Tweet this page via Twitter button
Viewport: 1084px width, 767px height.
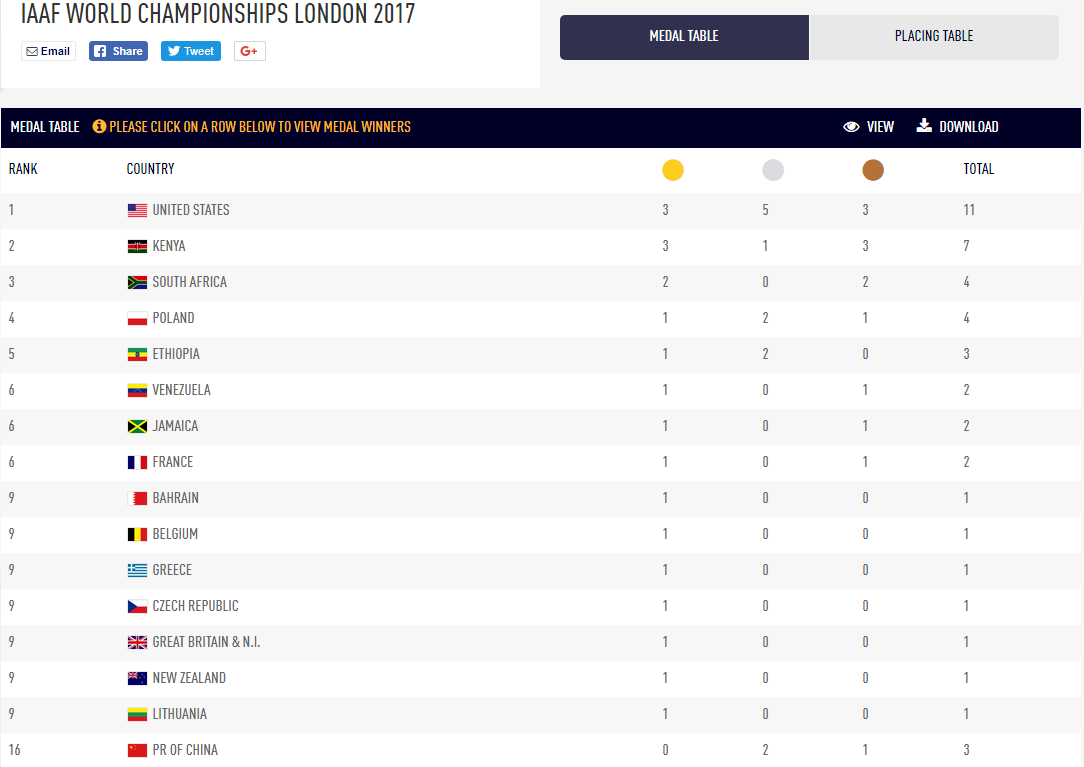tap(190, 51)
